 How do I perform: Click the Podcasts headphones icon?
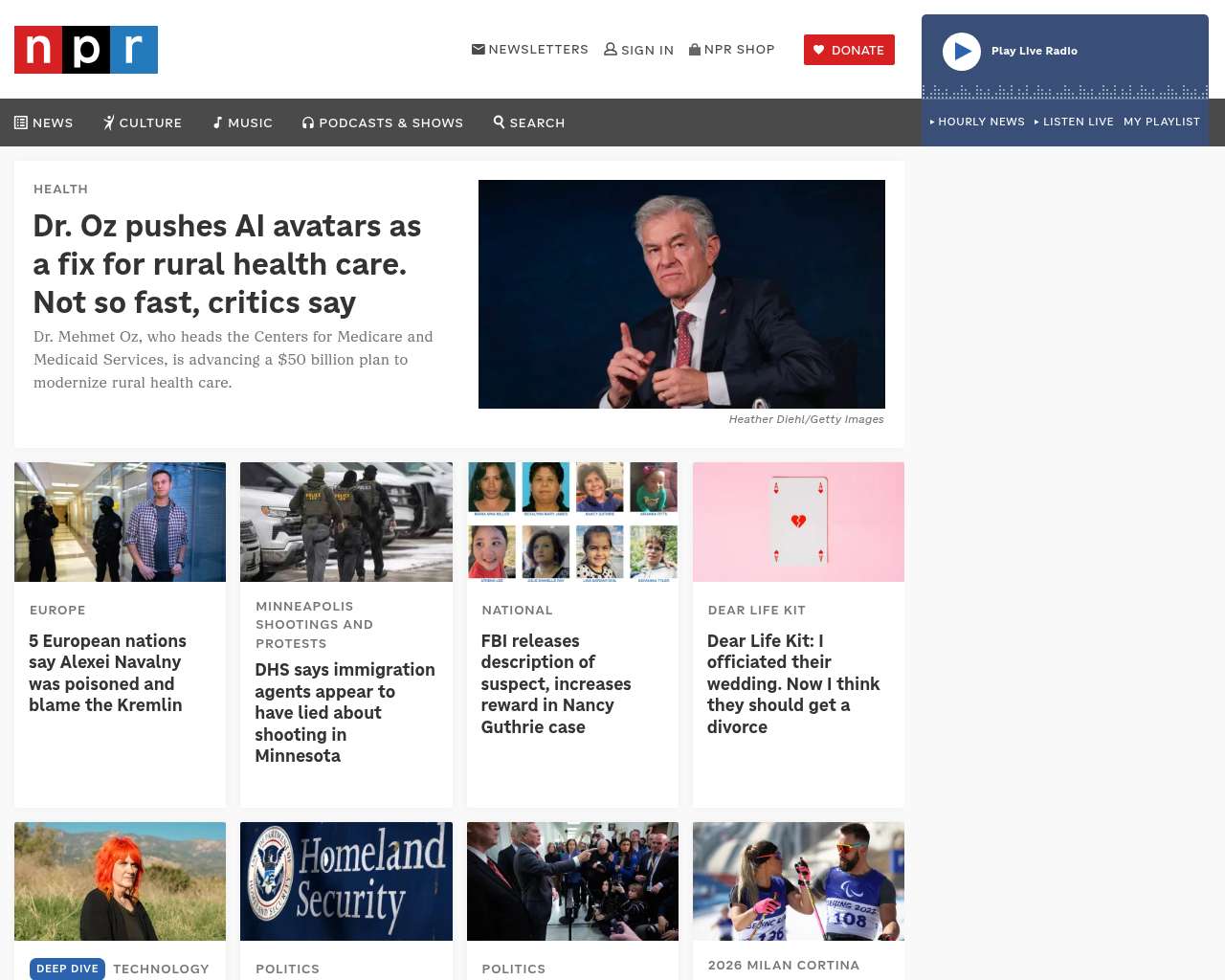(308, 122)
